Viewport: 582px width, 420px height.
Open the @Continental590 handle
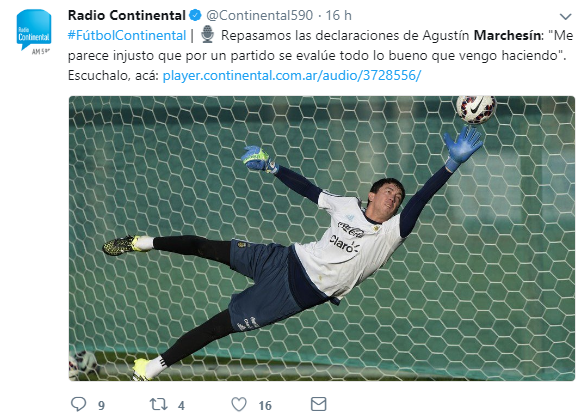(259, 15)
